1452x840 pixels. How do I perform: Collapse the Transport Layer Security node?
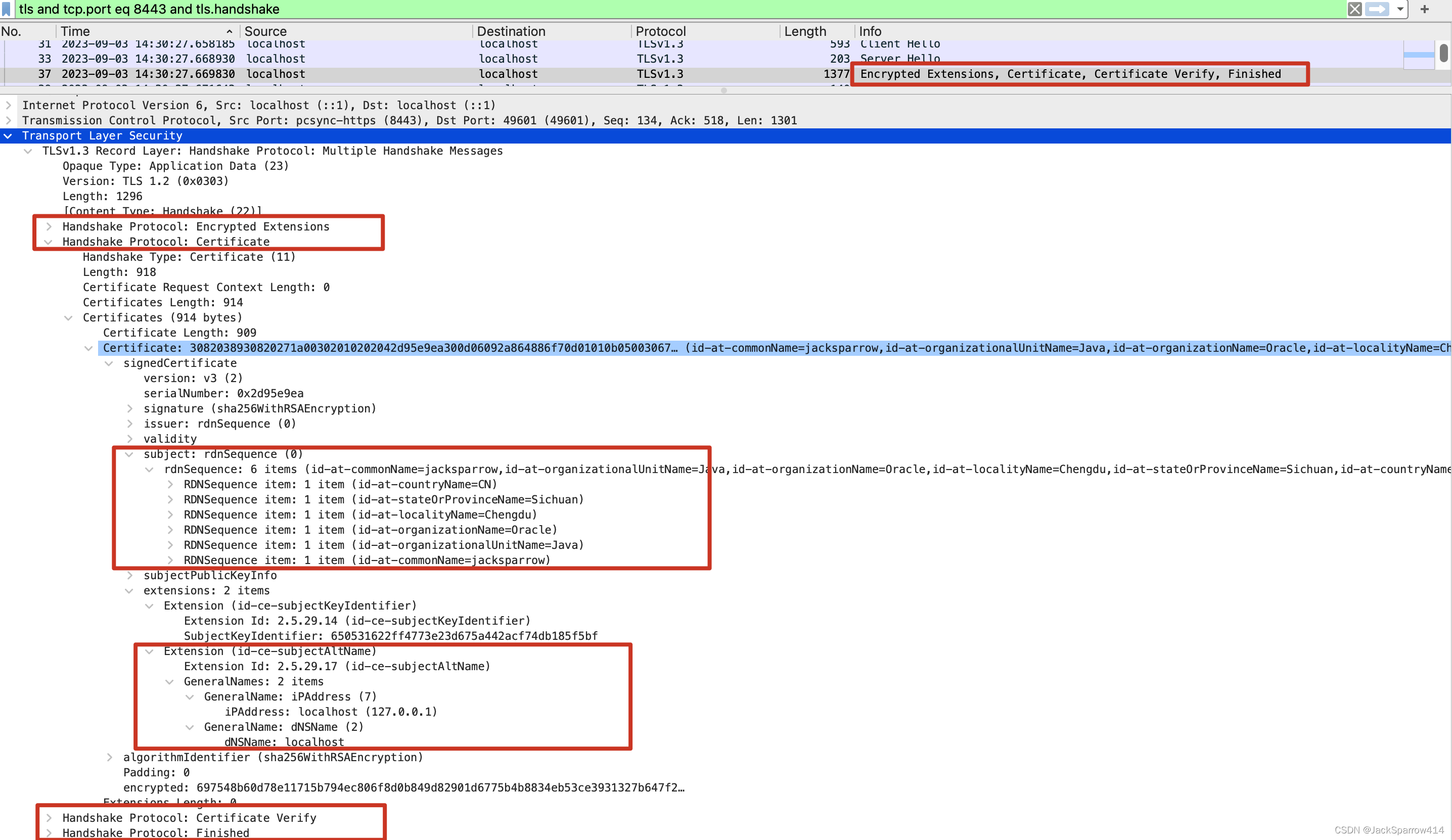(8, 136)
